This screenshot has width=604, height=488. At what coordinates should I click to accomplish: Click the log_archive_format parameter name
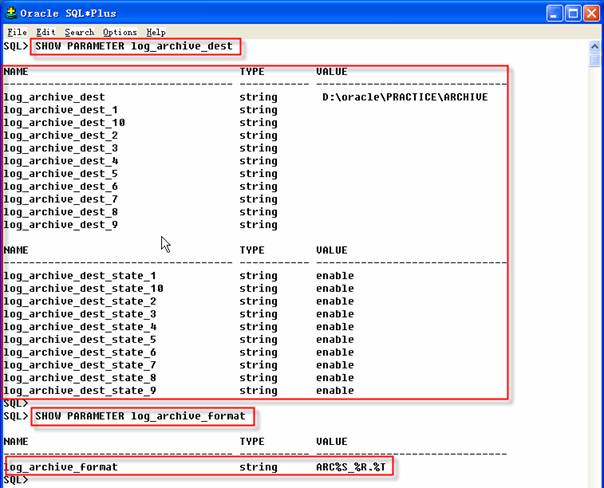tap(61, 467)
